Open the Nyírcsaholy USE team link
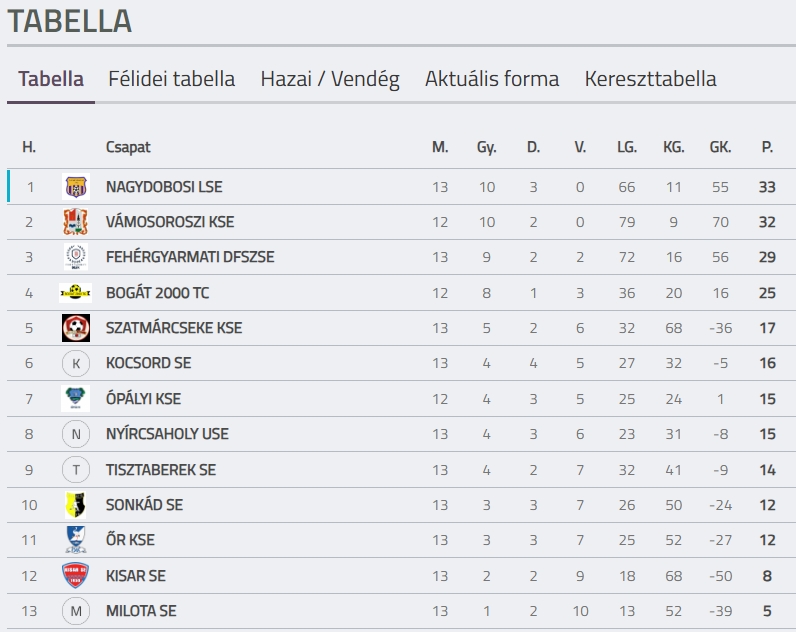The image size is (796, 632). click(x=167, y=434)
